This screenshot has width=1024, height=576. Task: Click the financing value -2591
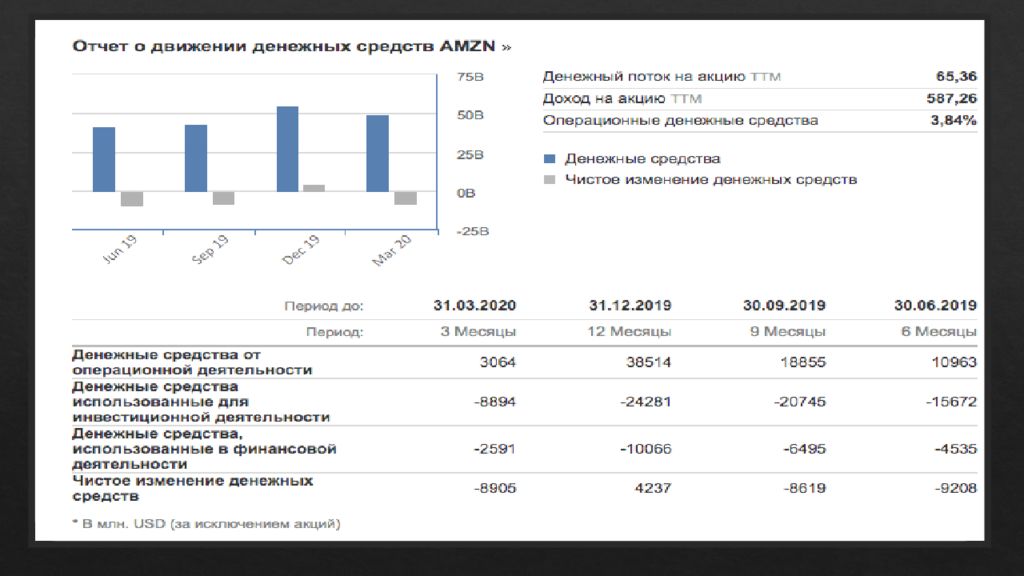494,449
